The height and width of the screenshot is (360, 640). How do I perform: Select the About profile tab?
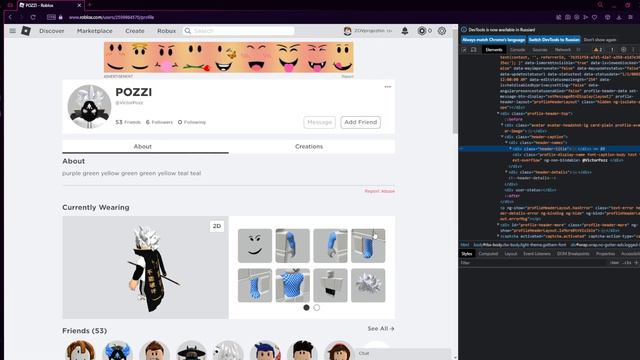pyautogui.click(x=142, y=147)
